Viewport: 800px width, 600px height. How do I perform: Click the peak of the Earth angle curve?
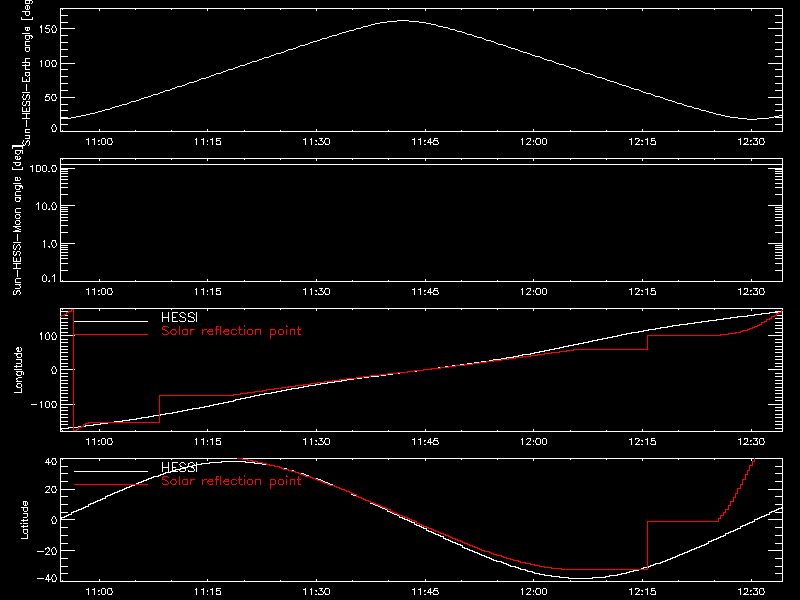click(x=403, y=21)
